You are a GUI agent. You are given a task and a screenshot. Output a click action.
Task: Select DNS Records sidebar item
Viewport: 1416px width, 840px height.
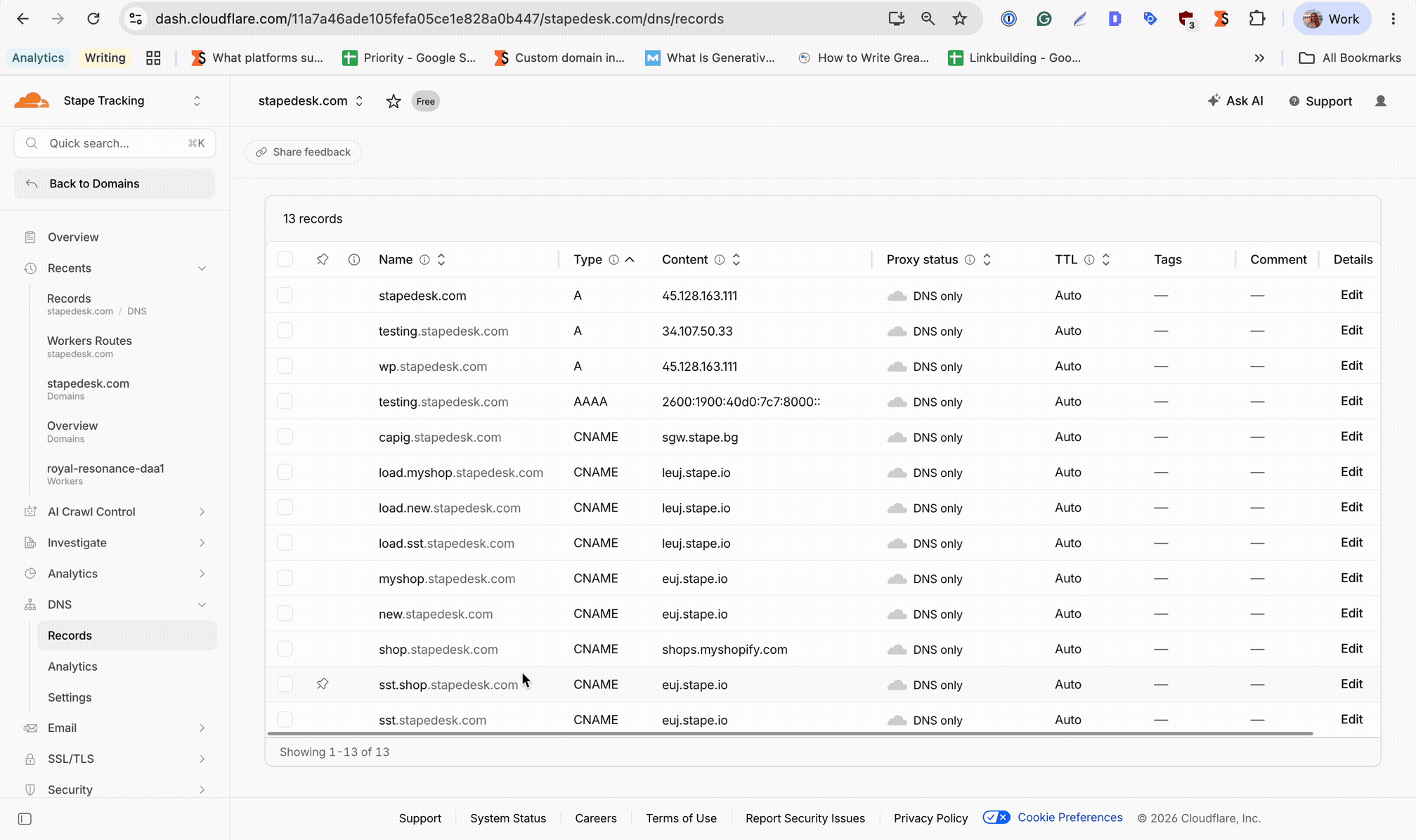tap(126, 636)
